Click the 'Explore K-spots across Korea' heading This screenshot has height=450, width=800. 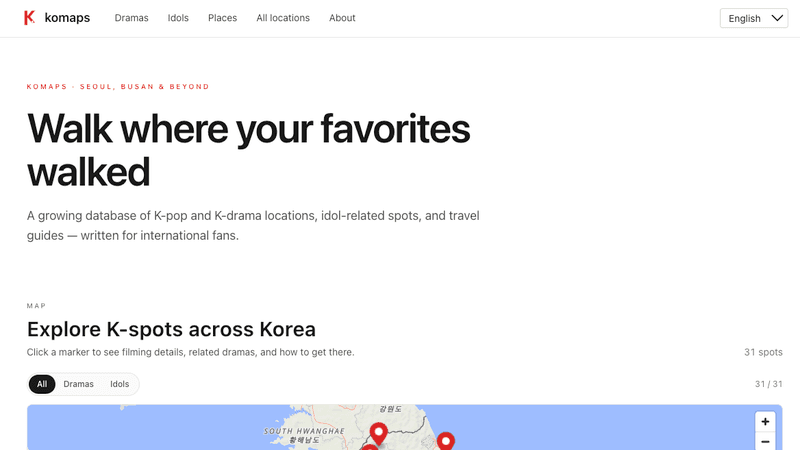[x=171, y=329]
